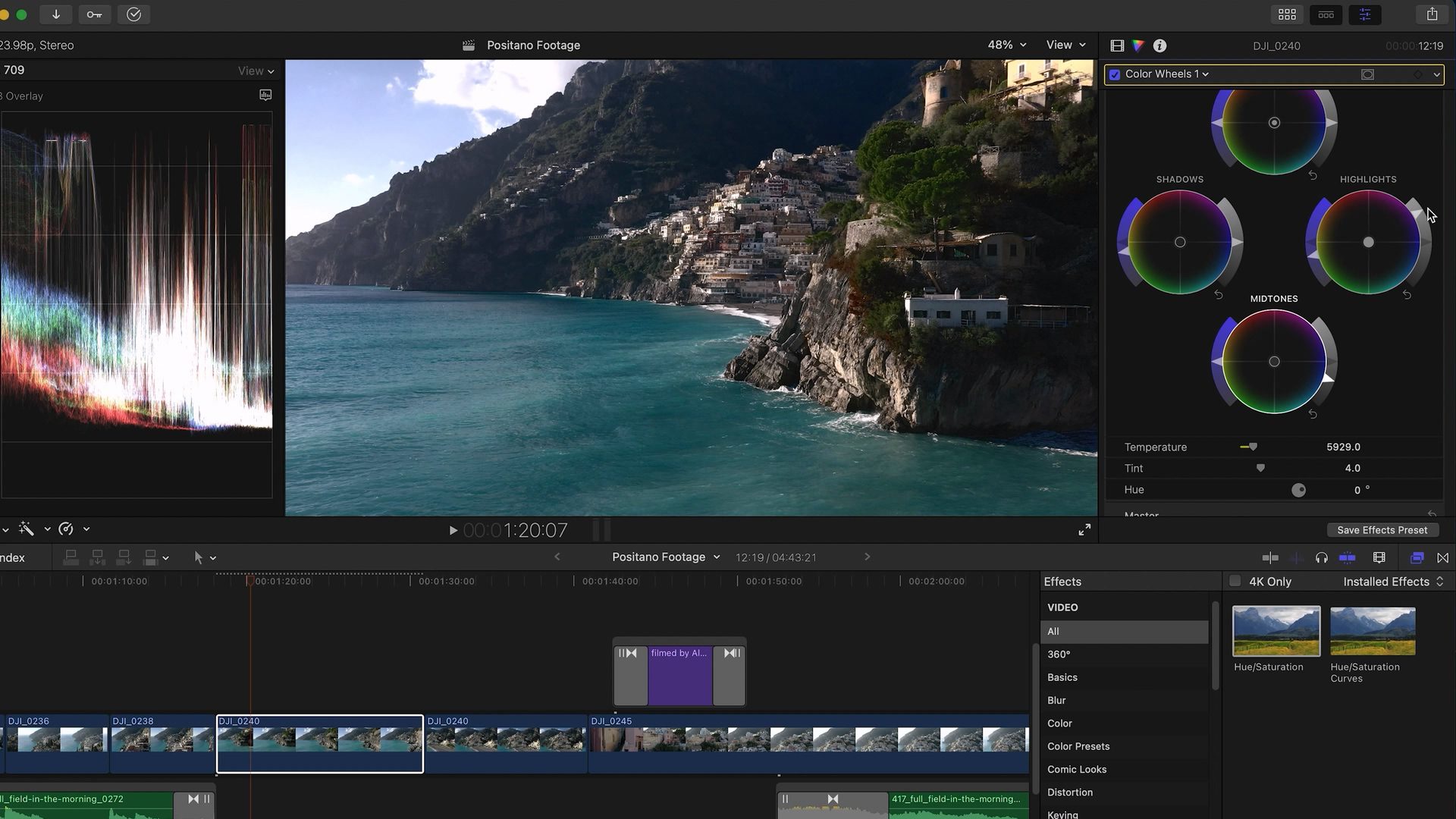Toggle the Transitions browser bowtie button

(x=1442, y=557)
